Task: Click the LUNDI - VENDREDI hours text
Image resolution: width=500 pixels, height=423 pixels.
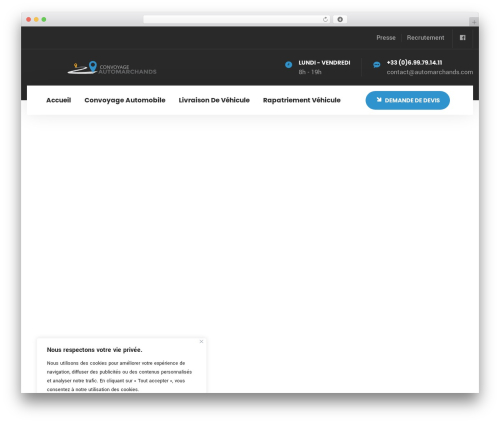Action: pos(324,63)
